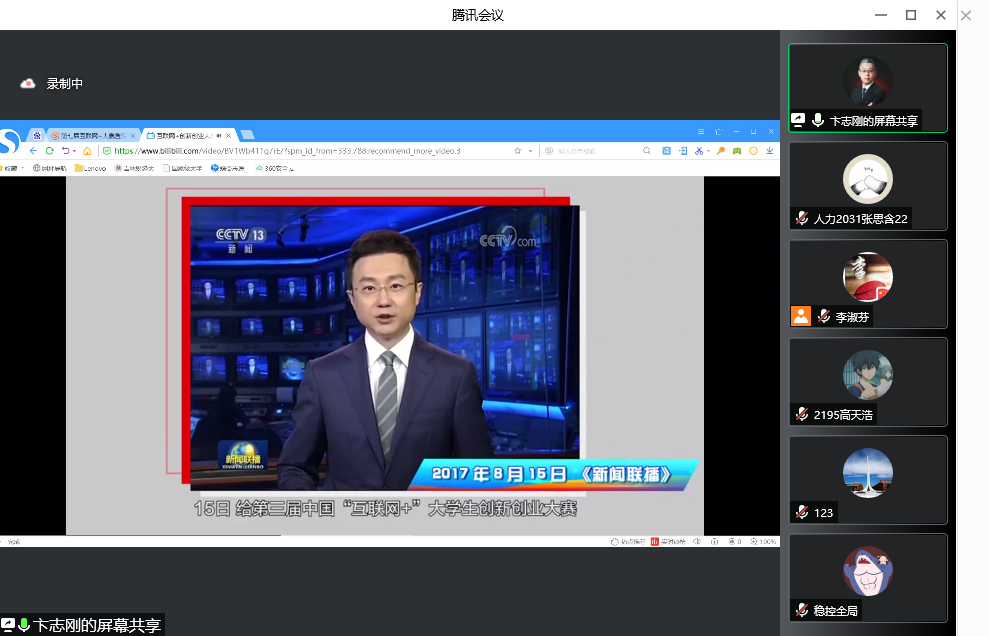Switch to the first small pinned browser tab
This screenshot has height=636, width=989.
37,135
